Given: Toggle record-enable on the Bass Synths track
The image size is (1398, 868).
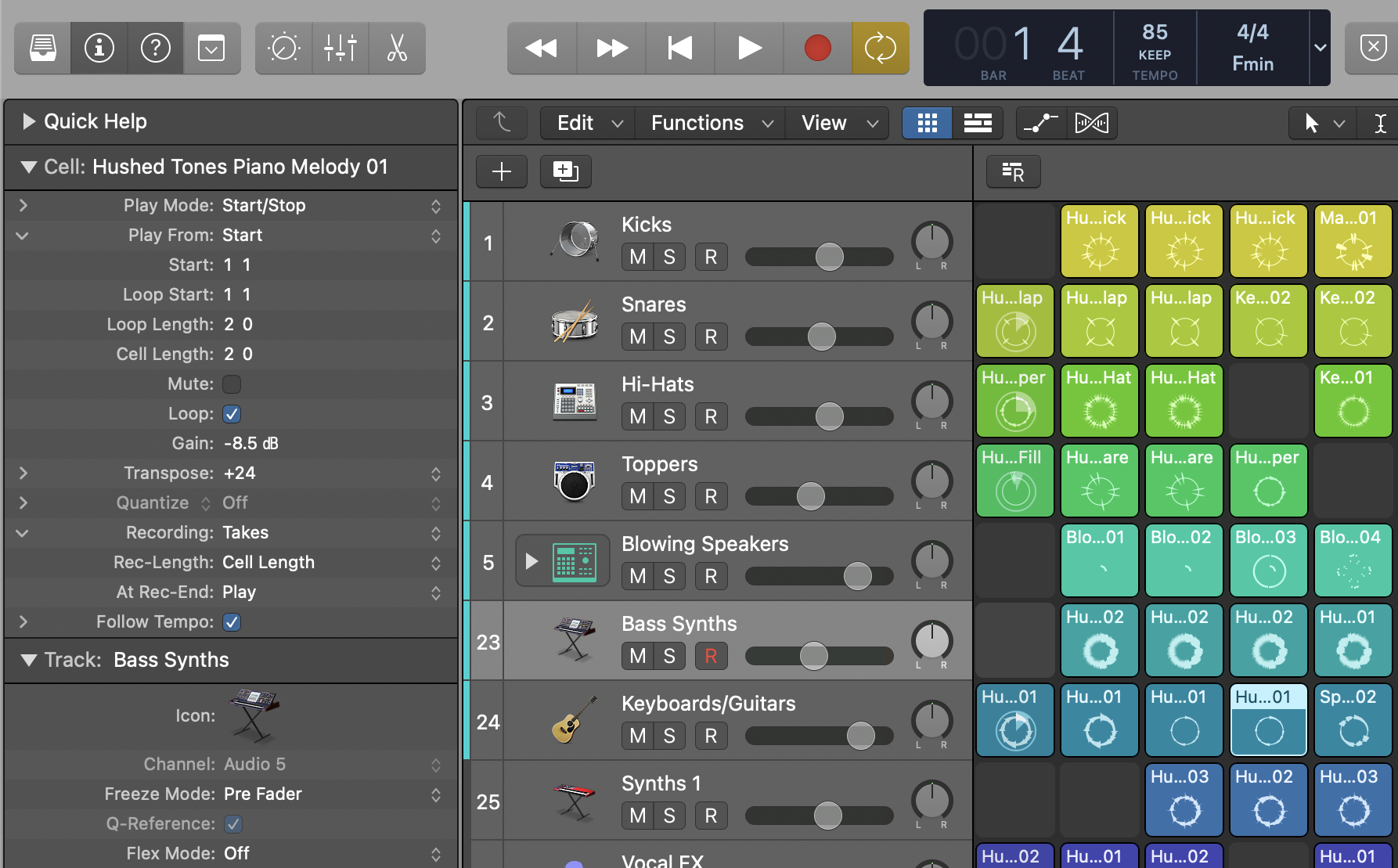Looking at the screenshot, I should pos(711,656).
